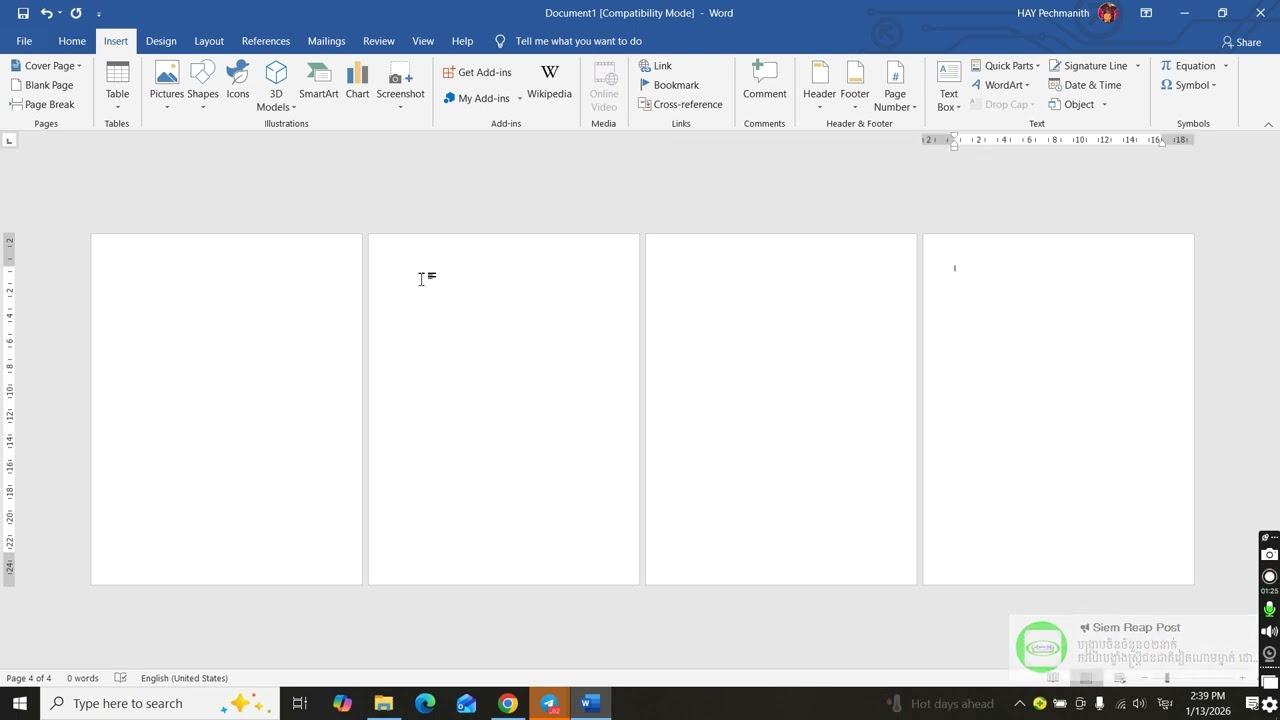Open the File menu
The image size is (1280, 720).
tap(24, 41)
